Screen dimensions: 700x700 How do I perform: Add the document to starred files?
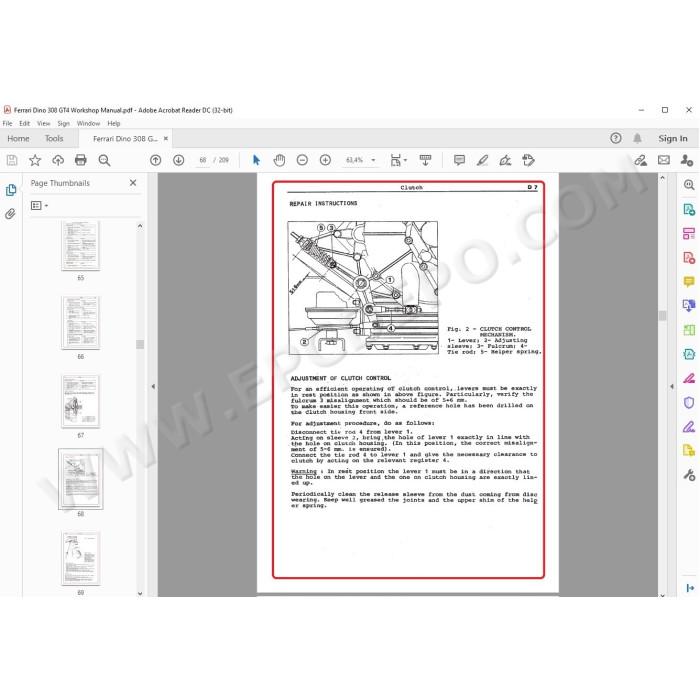pos(35,160)
